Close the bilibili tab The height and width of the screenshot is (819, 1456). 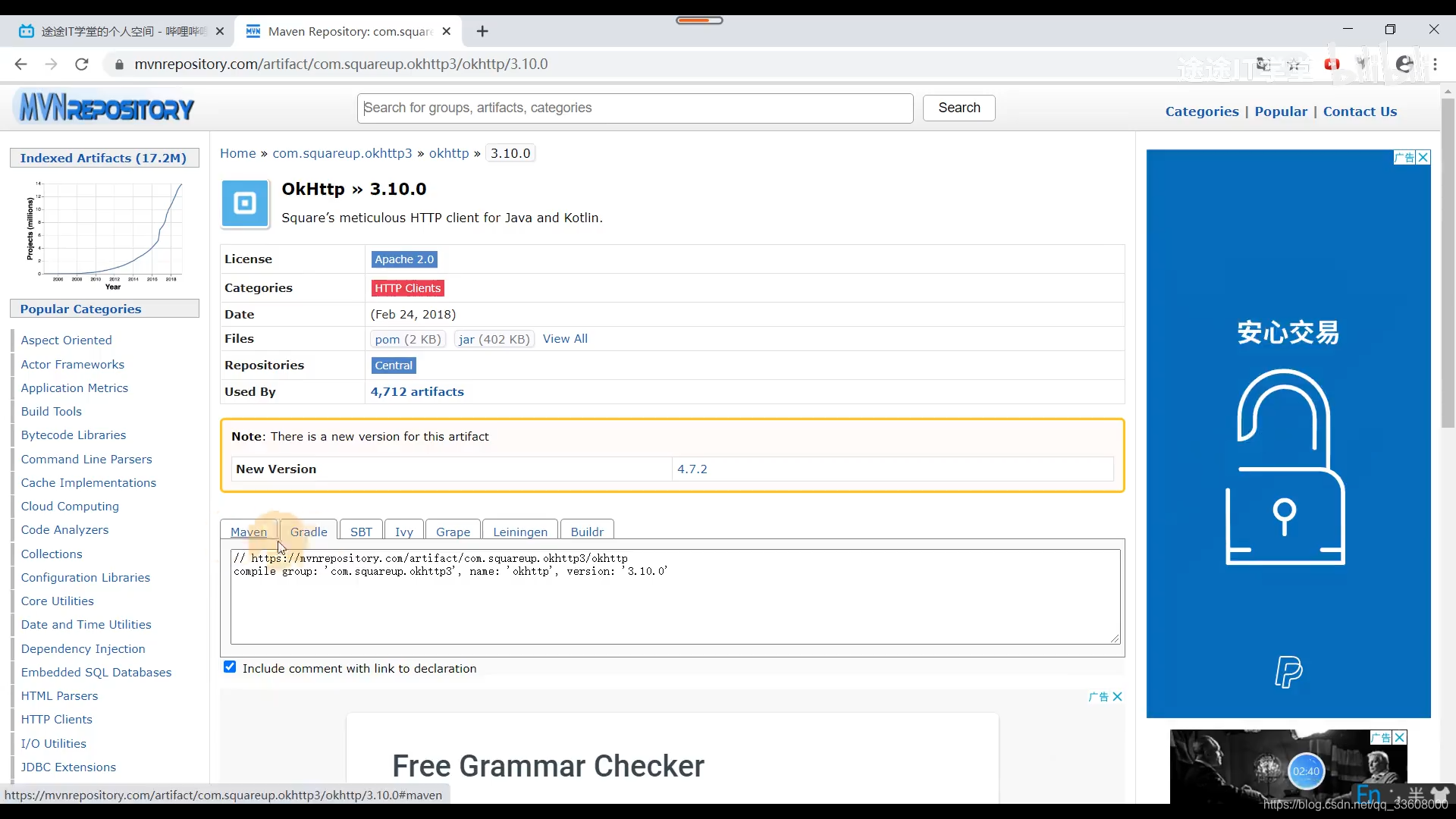[220, 31]
